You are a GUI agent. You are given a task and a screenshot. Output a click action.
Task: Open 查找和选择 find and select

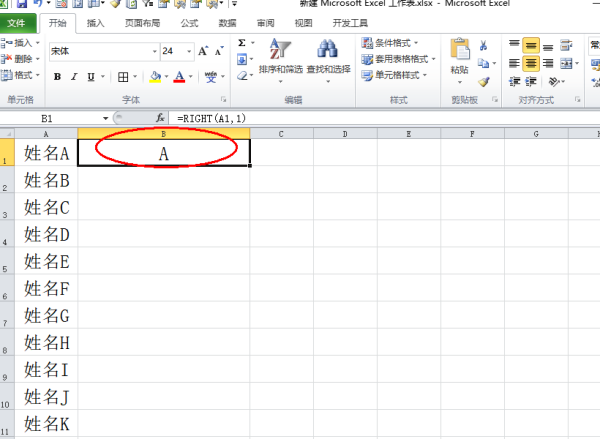328,61
